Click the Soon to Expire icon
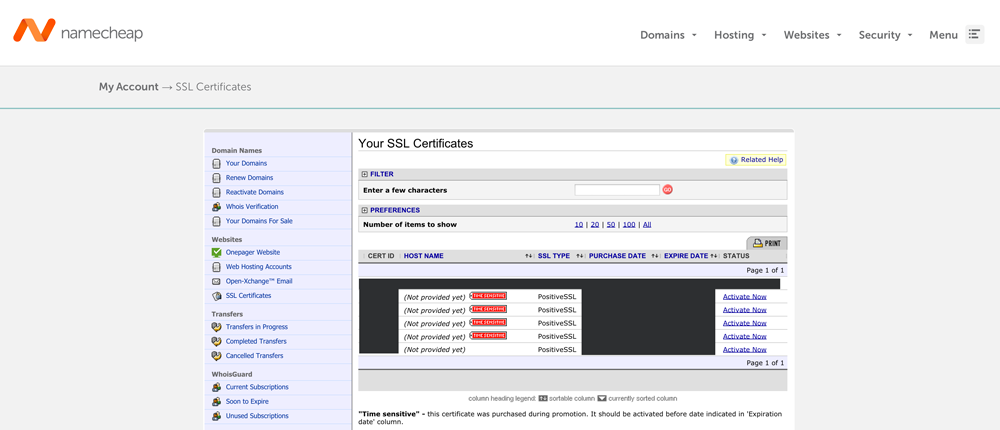This screenshot has width=1000, height=430. coord(216,401)
